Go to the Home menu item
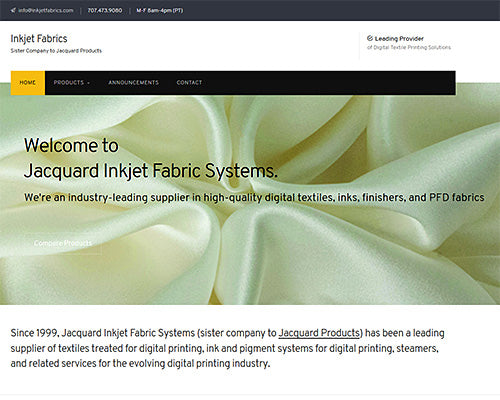This screenshot has height=400, width=500. 28,83
